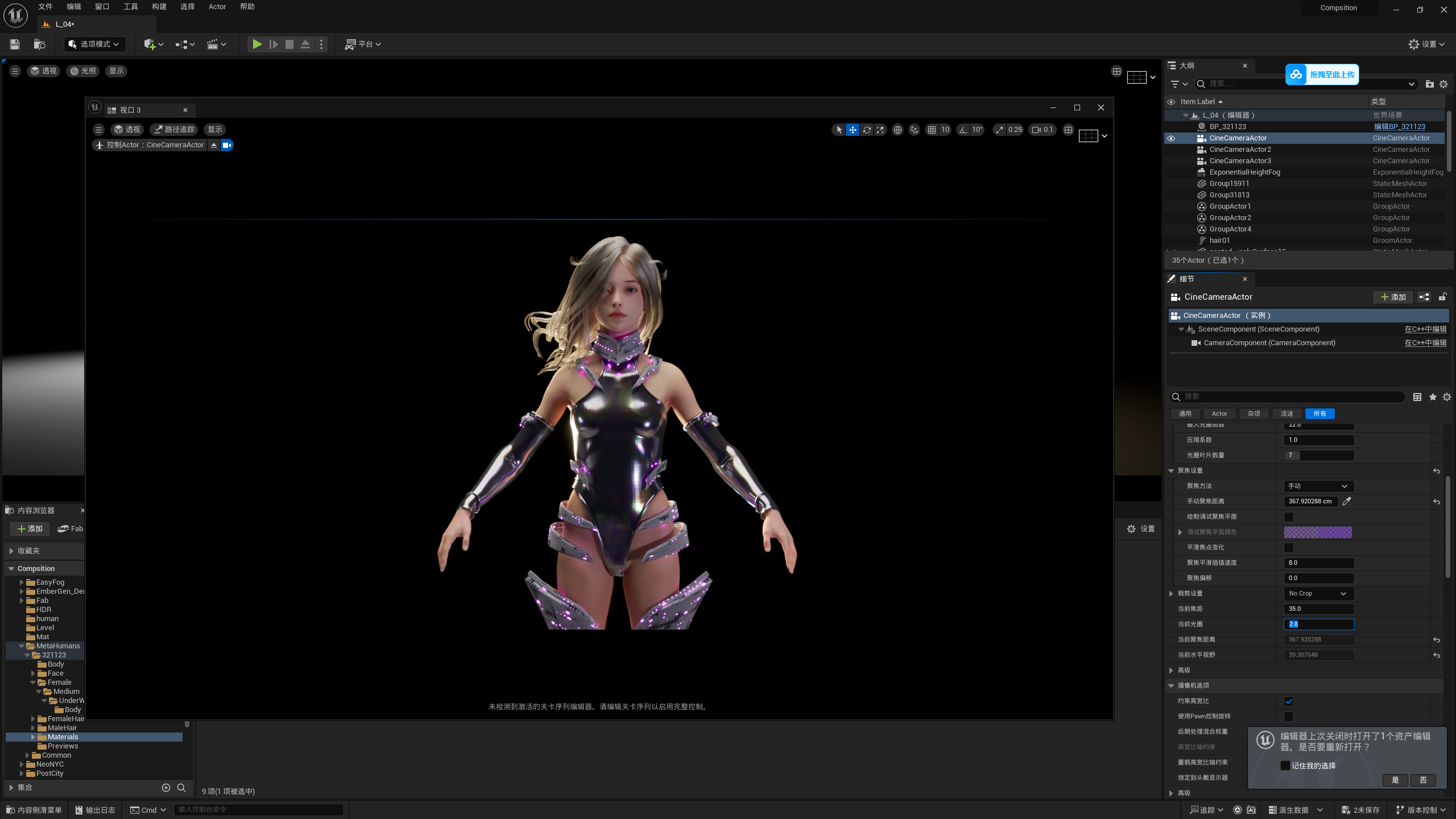
Task: Open the 设置 settings dropdown in the top toolbar
Action: click(1426, 44)
